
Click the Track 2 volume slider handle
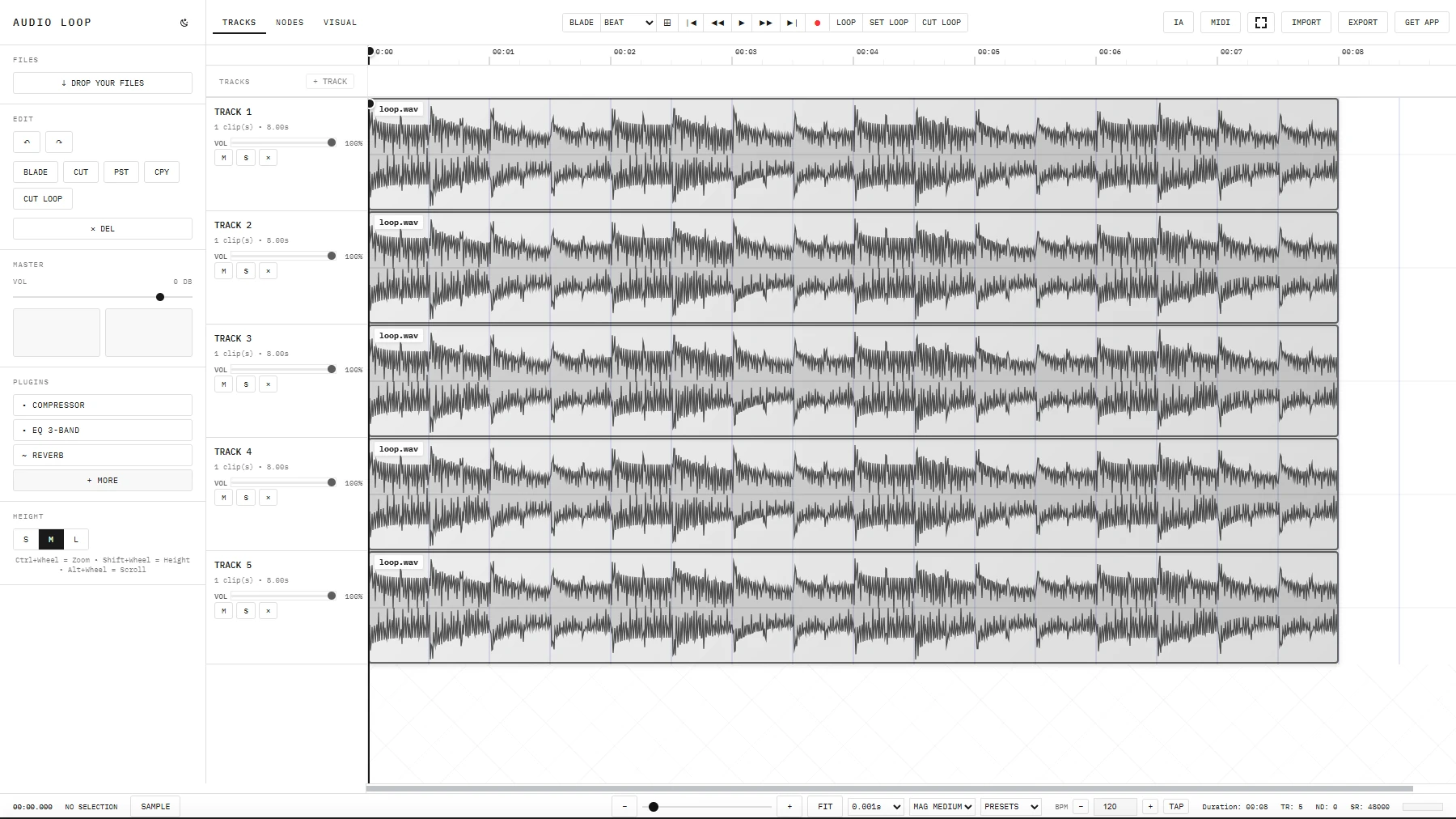pos(332,256)
